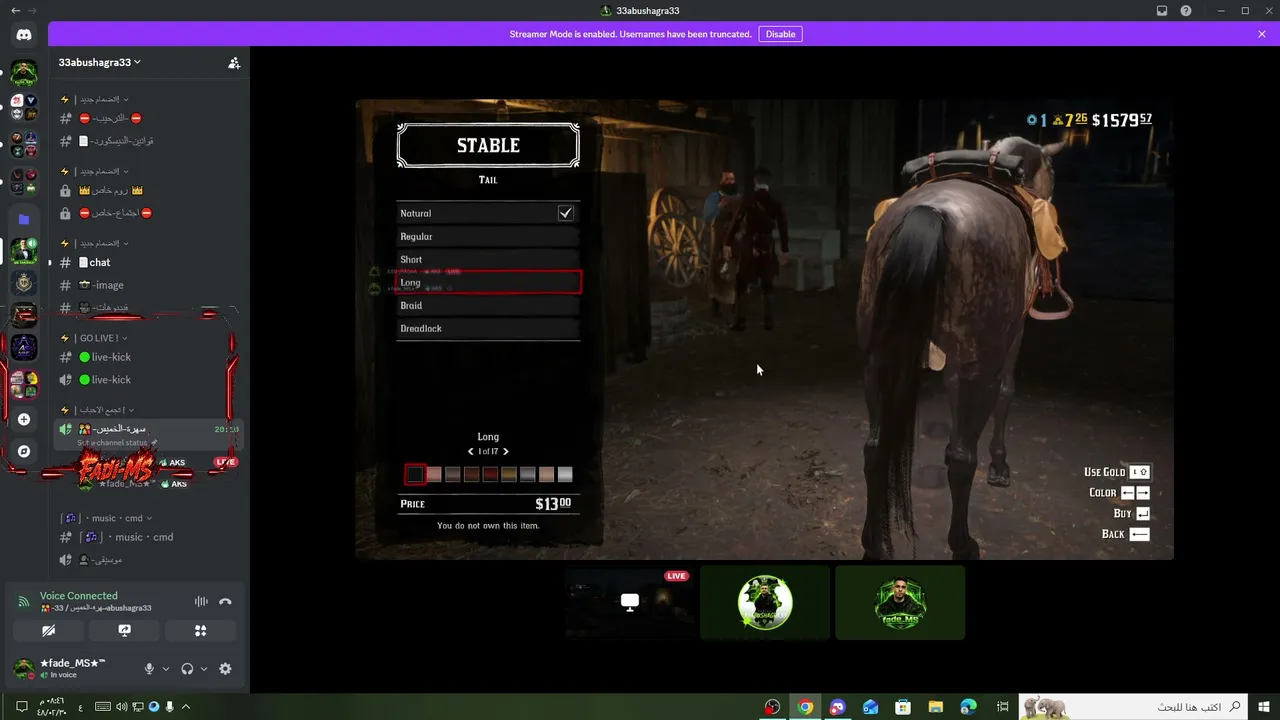This screenshot has height=720, width=1280.
Task: Open Microsoft Store taskbar icon
Action: [903, 707]
